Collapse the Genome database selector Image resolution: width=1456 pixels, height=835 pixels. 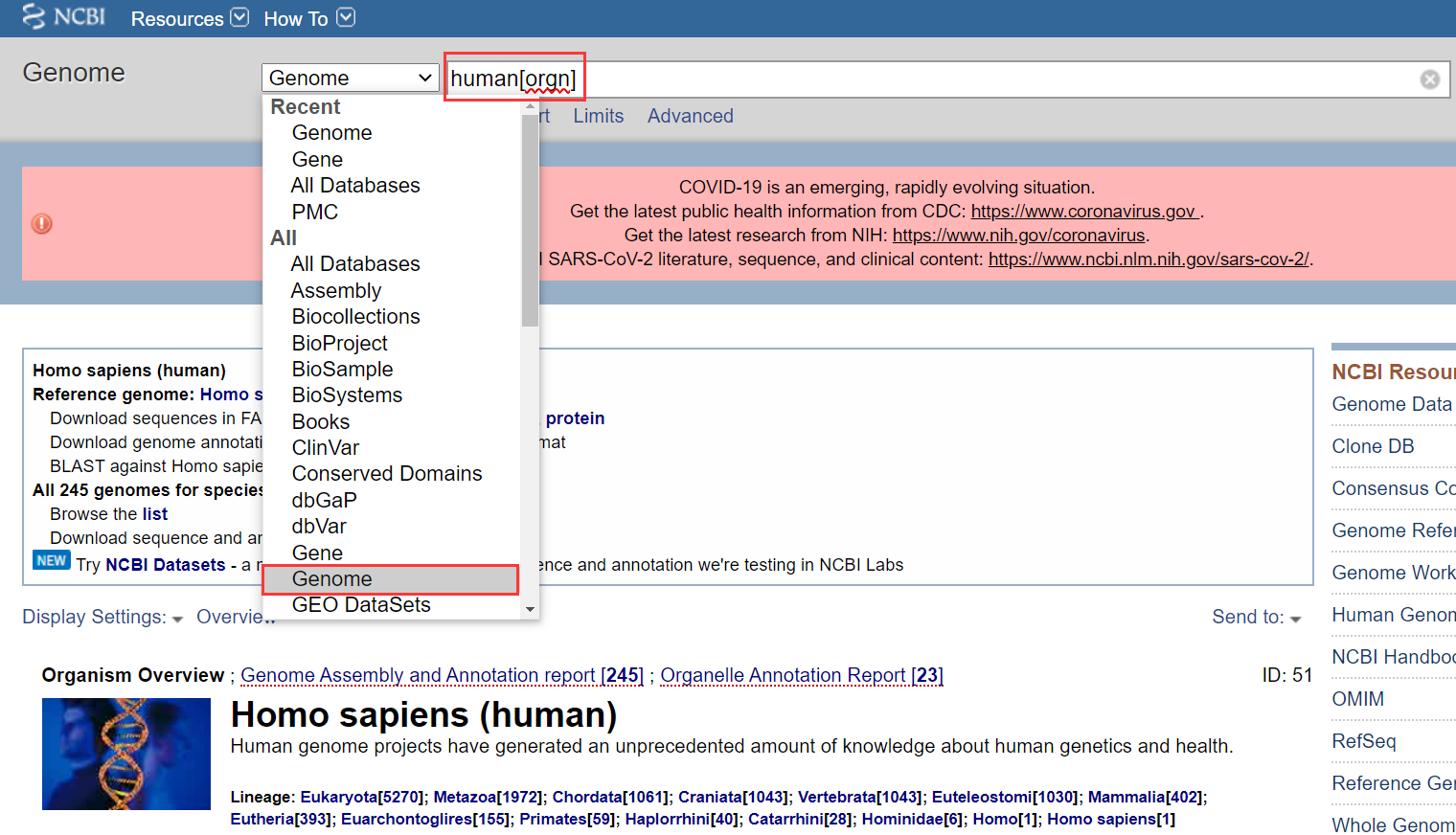pos(350,78)
